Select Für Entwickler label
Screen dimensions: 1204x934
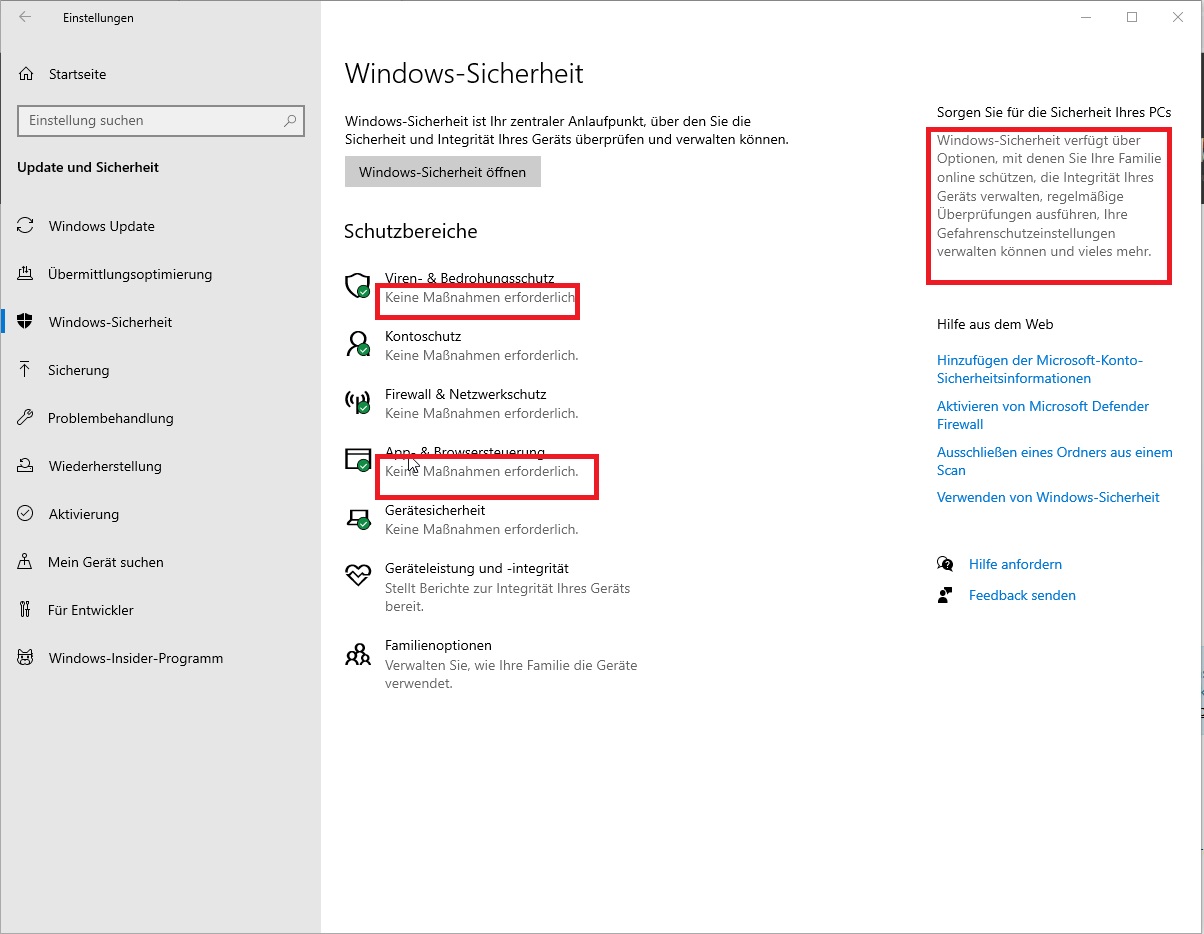(91, 610)
